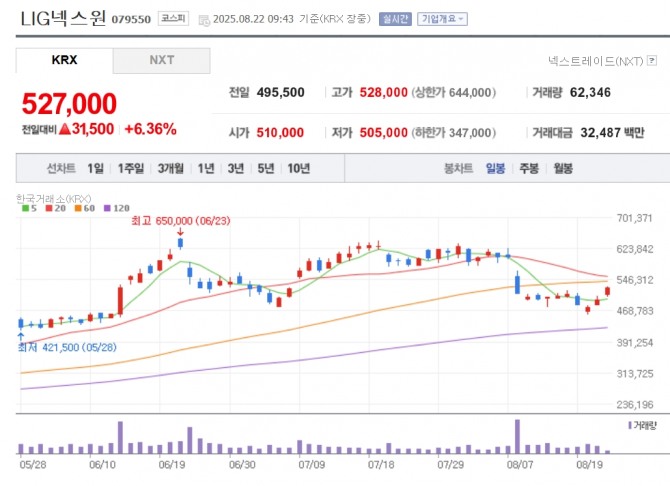Select the 5년 line chart
Screen dimensions: 670x486
[x=266, y=168]
